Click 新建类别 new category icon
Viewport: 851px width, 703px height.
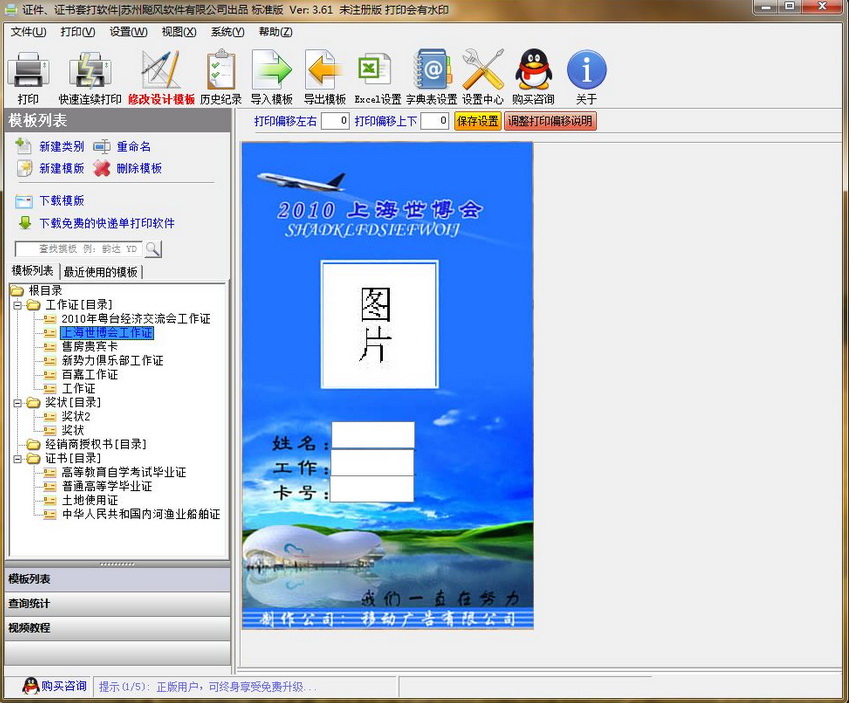[x=23, y=146]
